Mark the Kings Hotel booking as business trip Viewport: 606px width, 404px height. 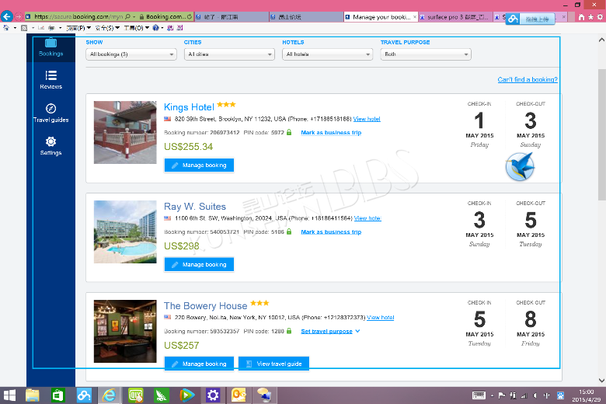coord(331,132)
